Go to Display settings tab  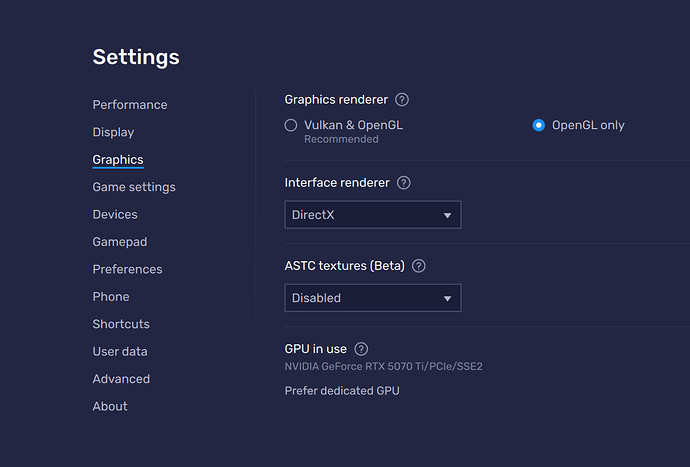pos(113,132)
